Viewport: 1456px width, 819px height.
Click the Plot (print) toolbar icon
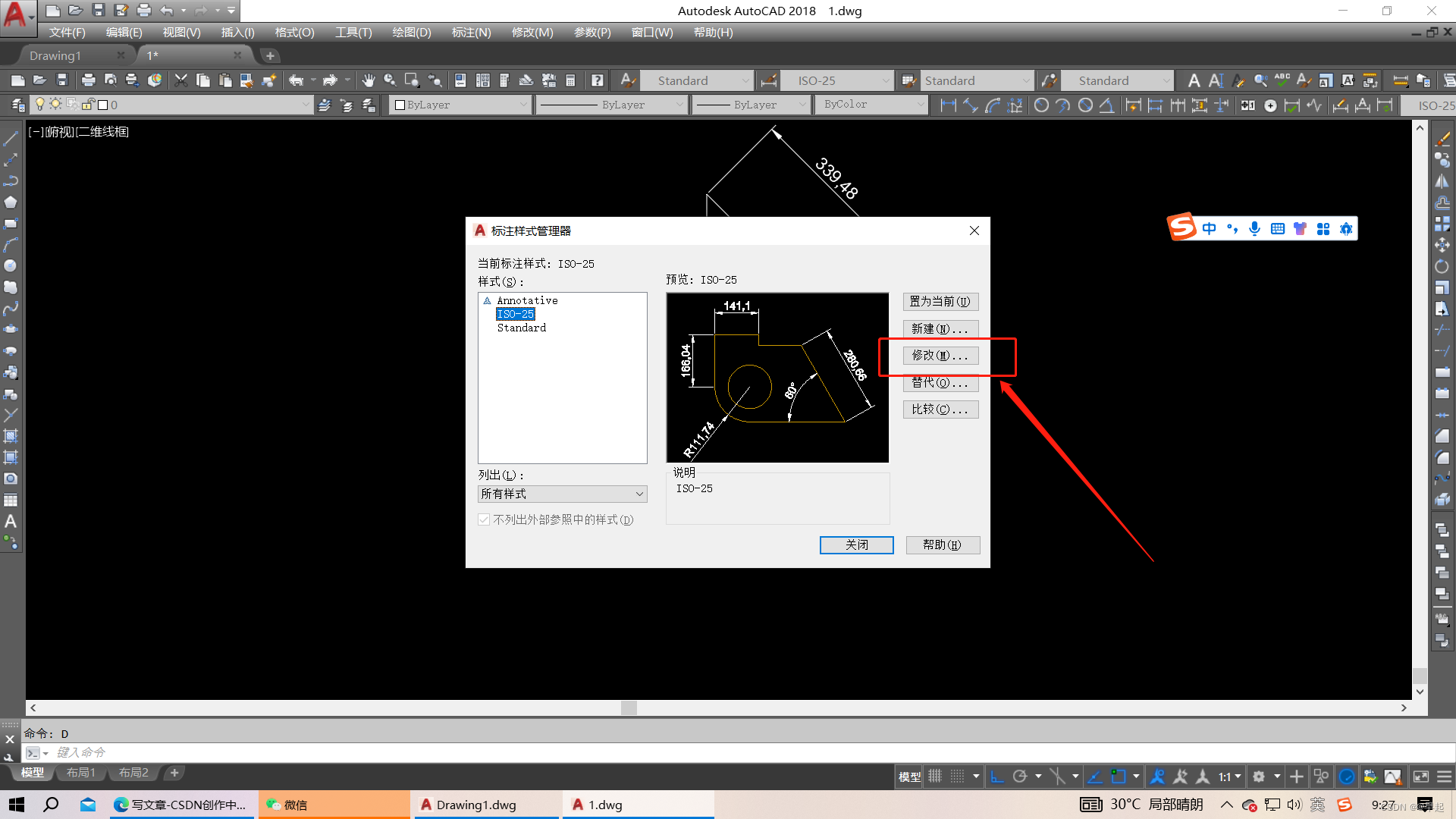(89, 80)
